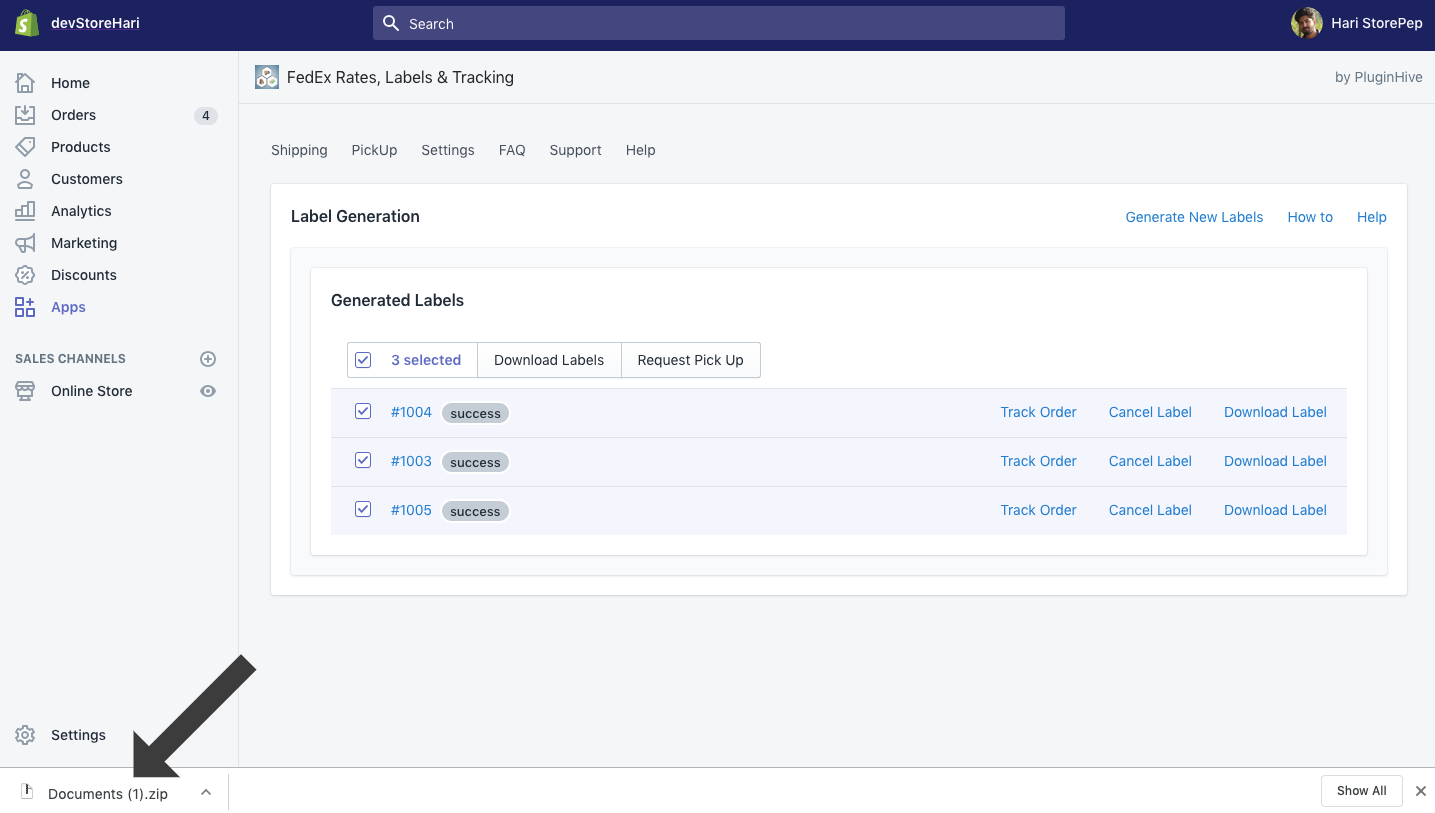Viewport: 1435px width, 813px height.
Task: Click the Orders inbox icon
Action: 25,115
